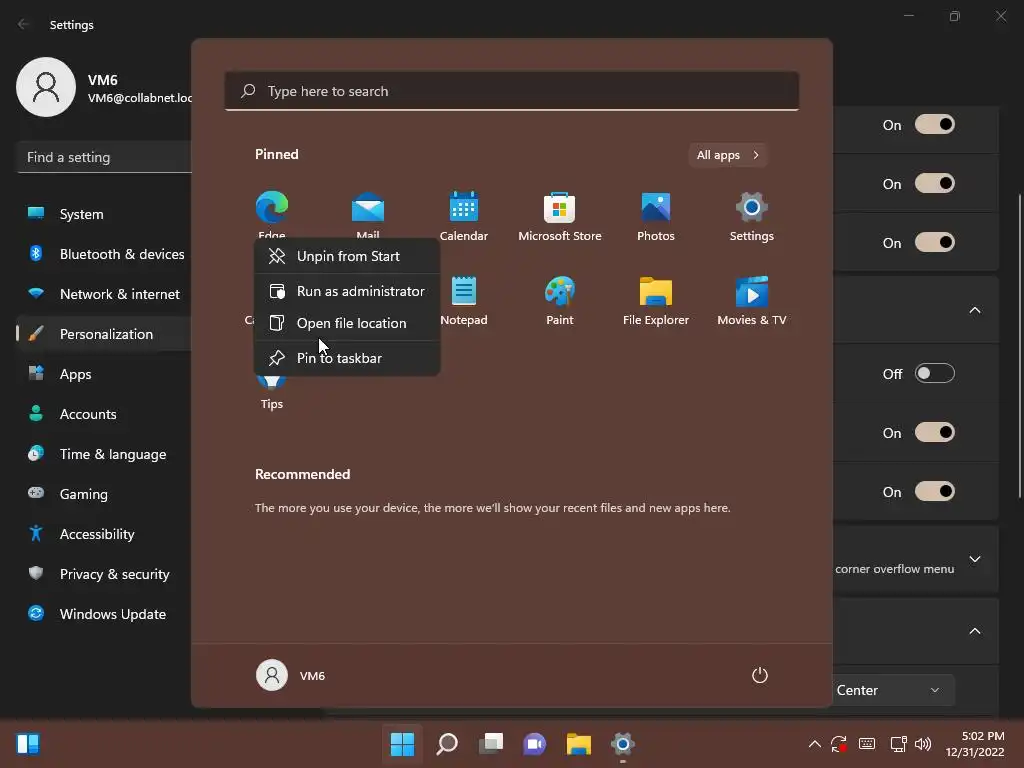Viewport: 1024px width, 768px height.
Task: Select the Personalization category
Action: 104,334
